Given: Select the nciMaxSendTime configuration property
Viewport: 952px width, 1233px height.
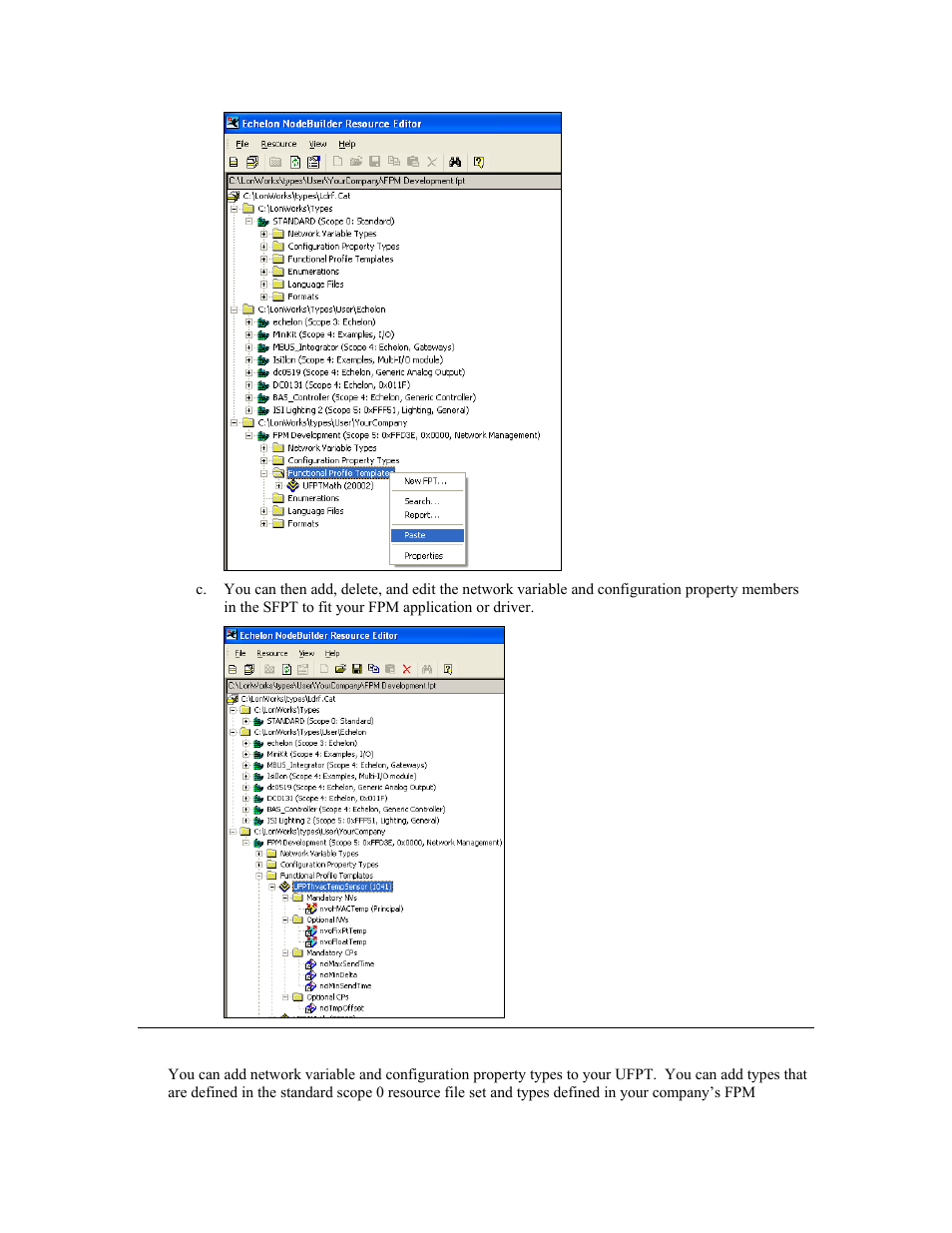Looking at the screenshot, I should (x=347, y=963).
